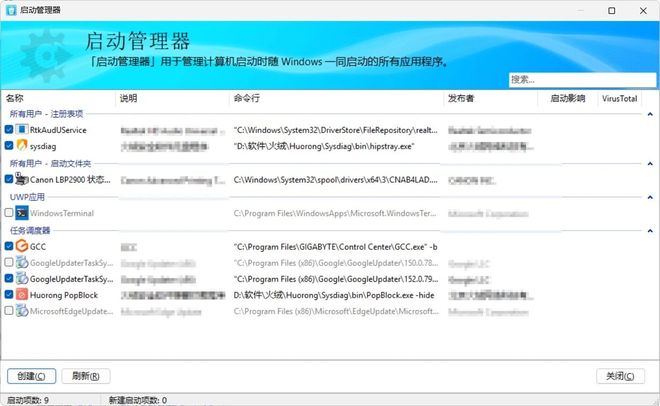Click the WindowsApps Microsoft.WindowsTer command path
The image size is (660, 406).
pos(335,213)
